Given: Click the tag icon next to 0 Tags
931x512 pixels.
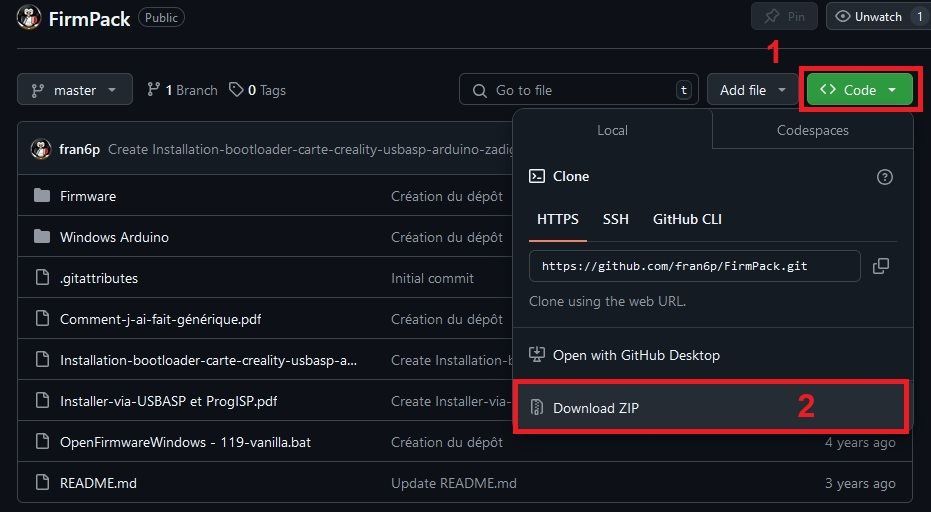Looking at the screenshot, I should (236, 90).
